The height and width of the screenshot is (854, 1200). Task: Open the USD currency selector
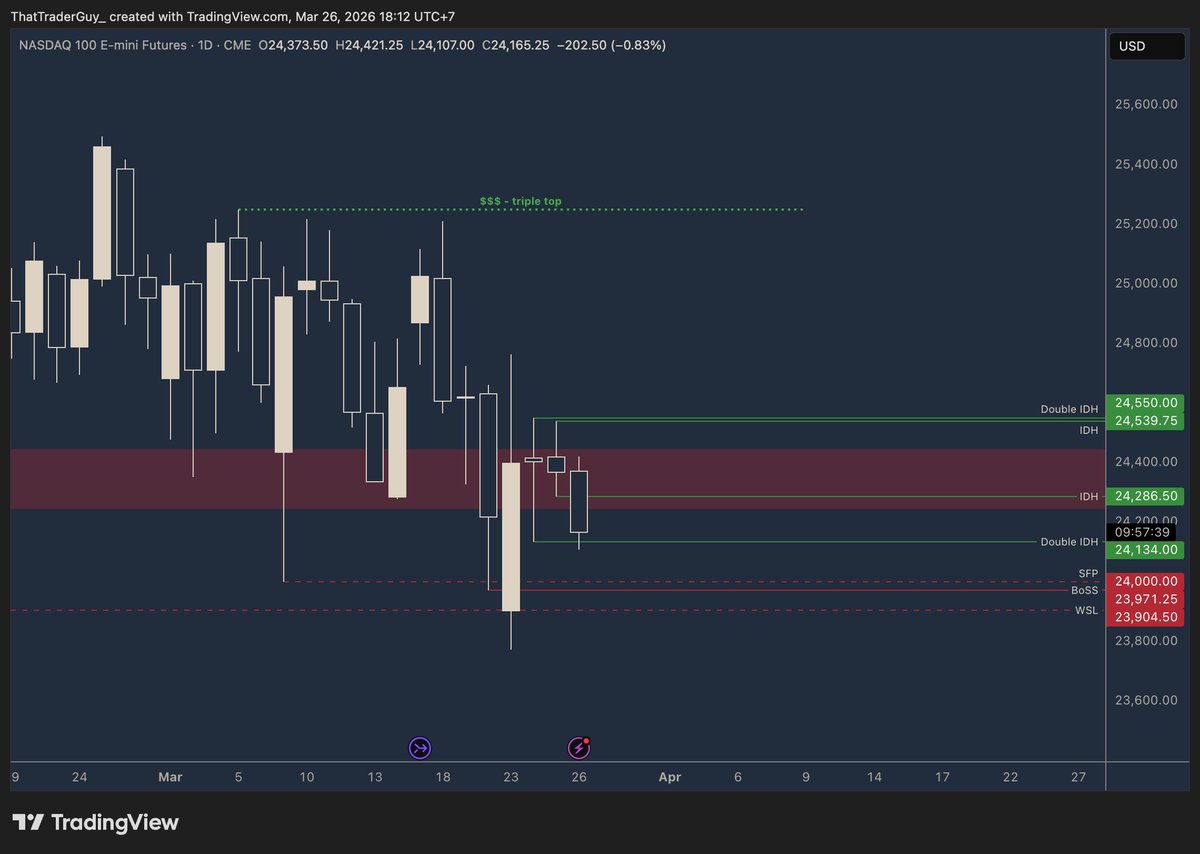pos(1146,46)
